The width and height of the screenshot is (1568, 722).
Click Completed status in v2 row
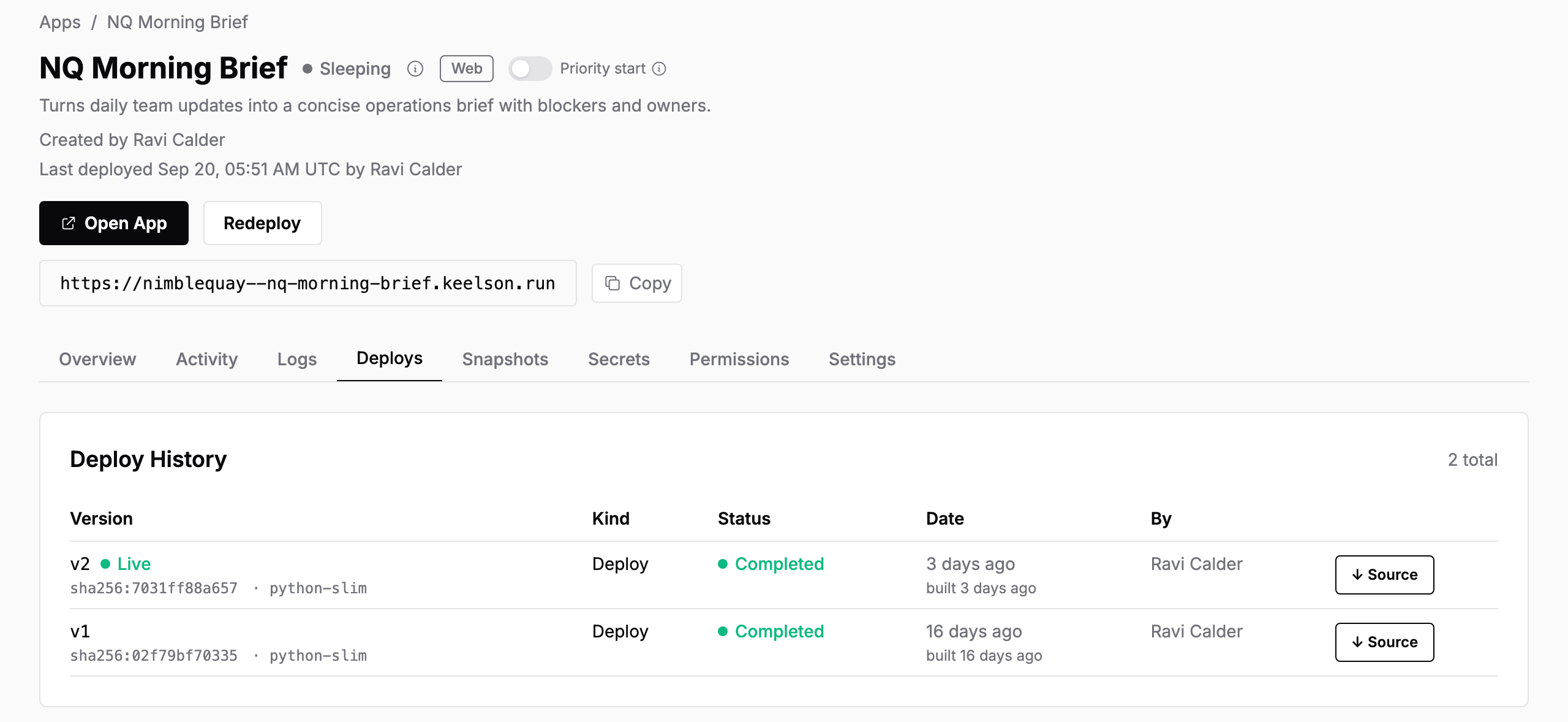pos(771,564)
